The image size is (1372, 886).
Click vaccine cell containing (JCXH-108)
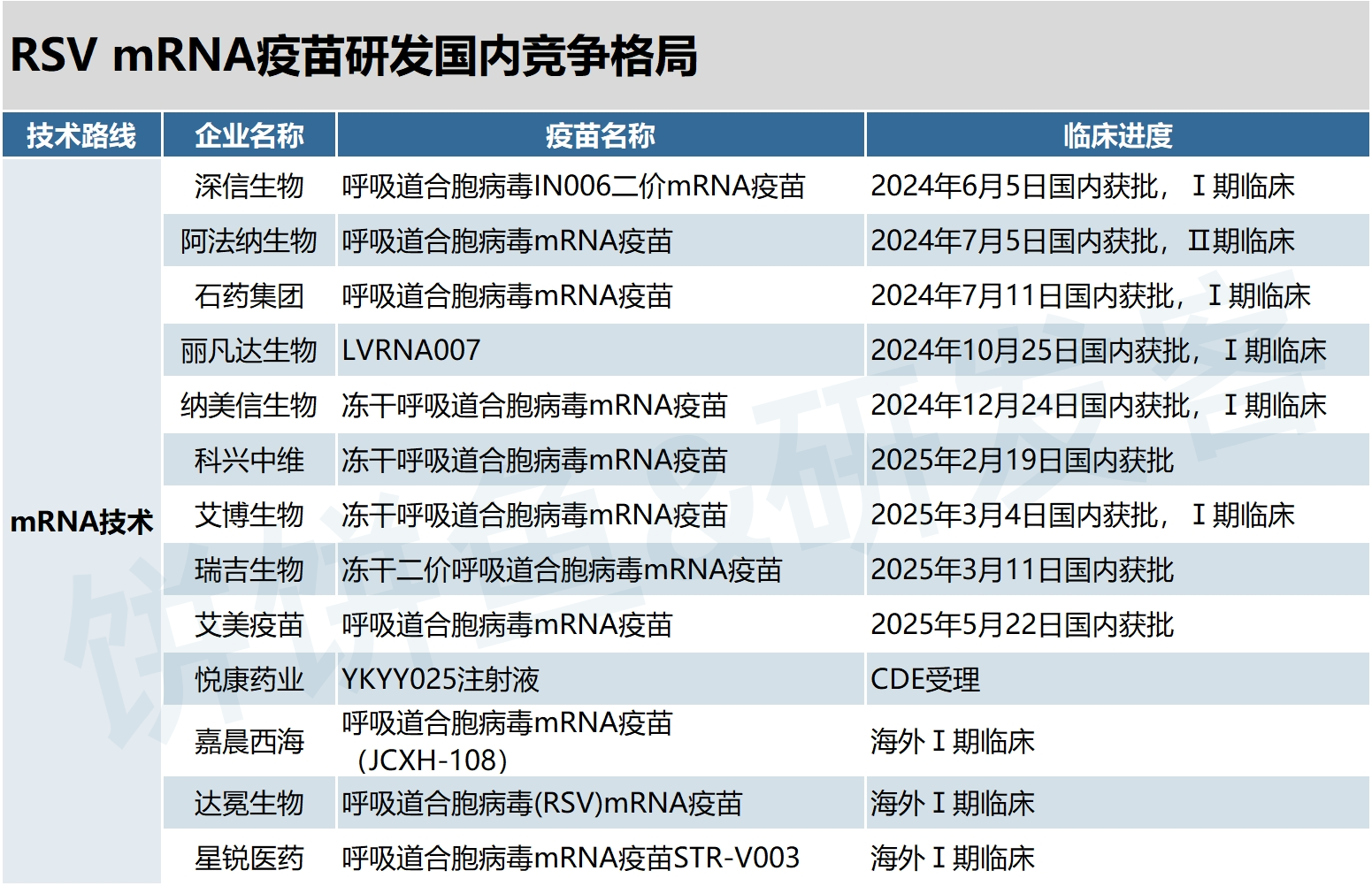click(601, 741)
